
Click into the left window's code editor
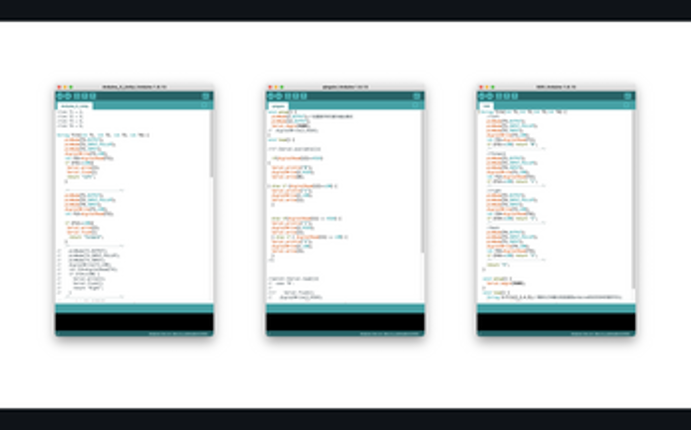click(x=132, y=206)
